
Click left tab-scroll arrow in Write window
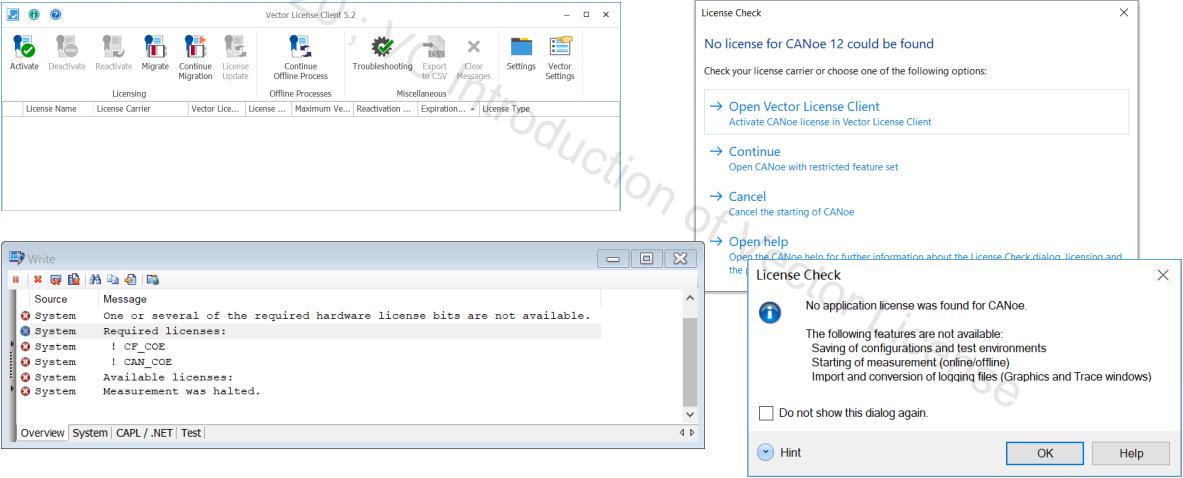coord(682,433)
